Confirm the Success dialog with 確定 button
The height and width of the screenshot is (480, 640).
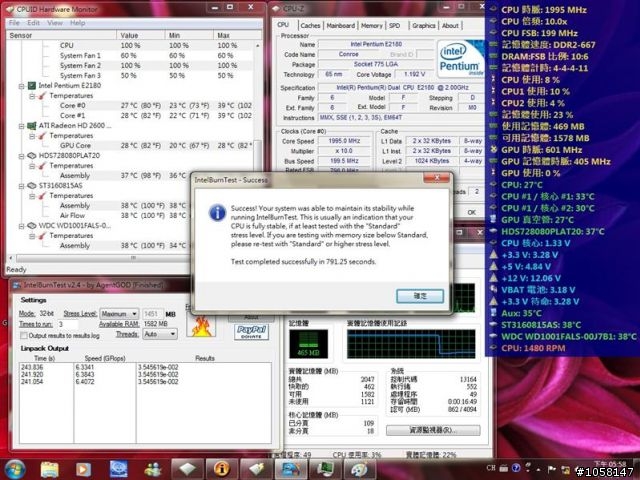pos(420,296)
